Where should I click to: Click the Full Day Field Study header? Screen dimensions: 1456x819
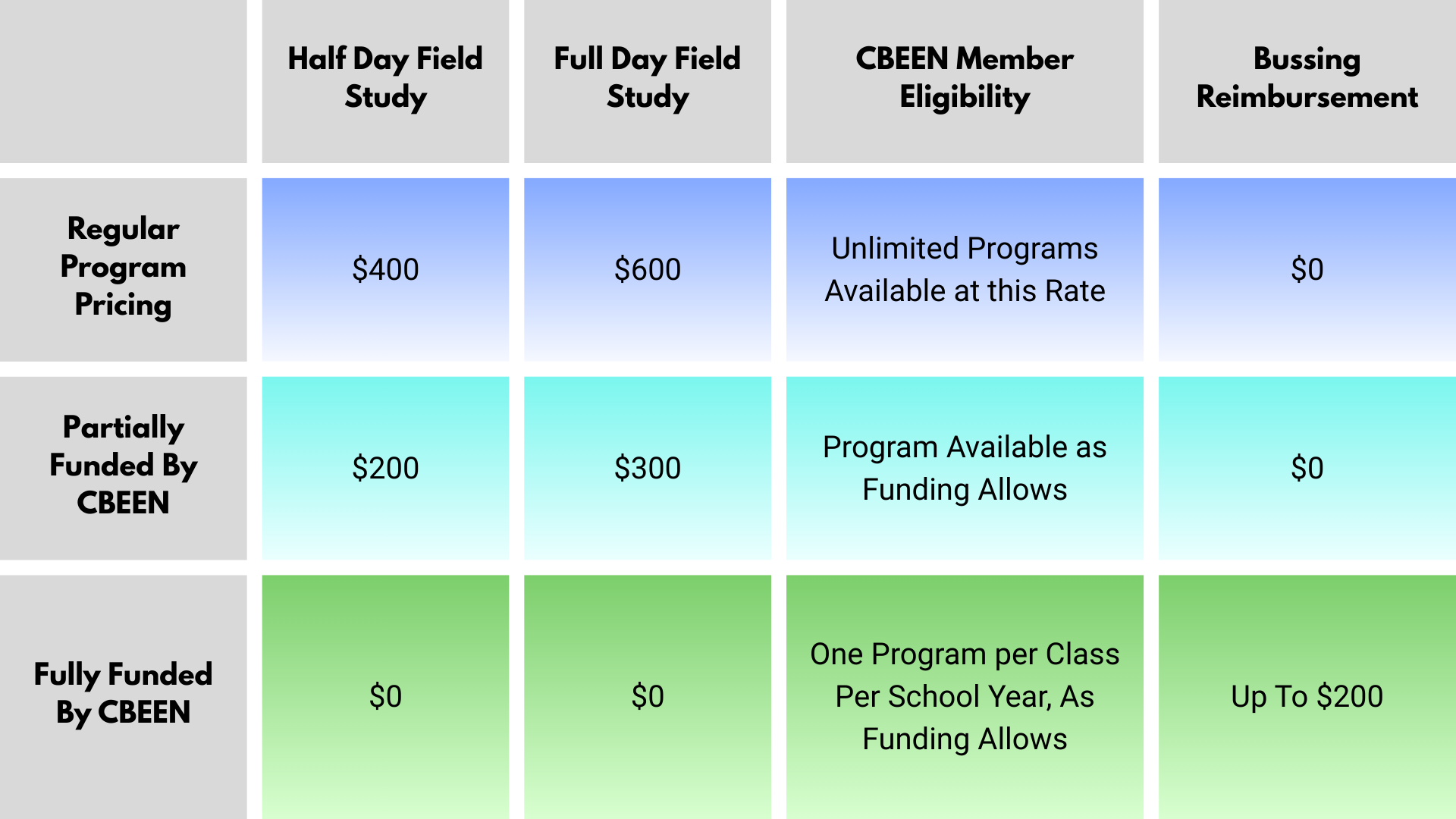click(x=647, y=78)
